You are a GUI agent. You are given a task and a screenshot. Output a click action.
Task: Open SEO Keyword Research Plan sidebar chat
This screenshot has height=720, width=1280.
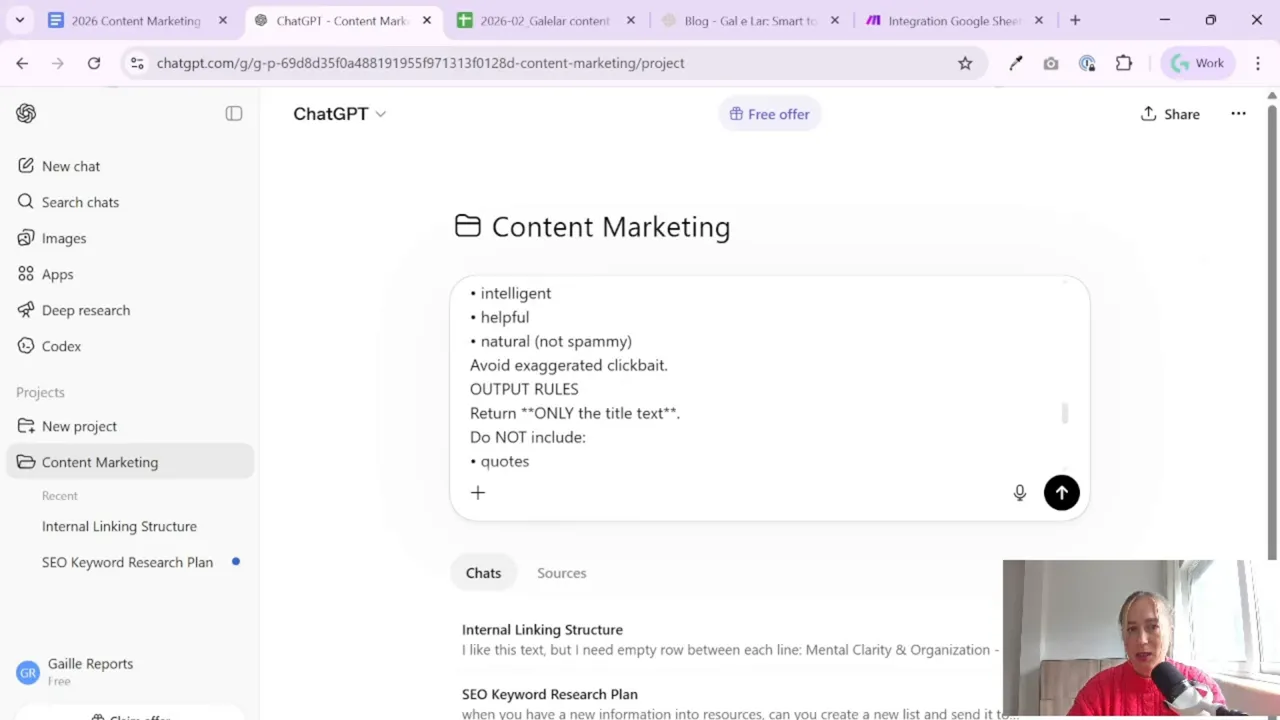[127, 562]
